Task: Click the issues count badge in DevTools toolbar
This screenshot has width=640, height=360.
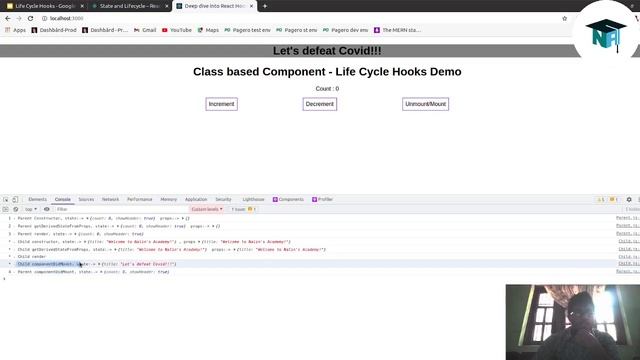Action: 613,200
